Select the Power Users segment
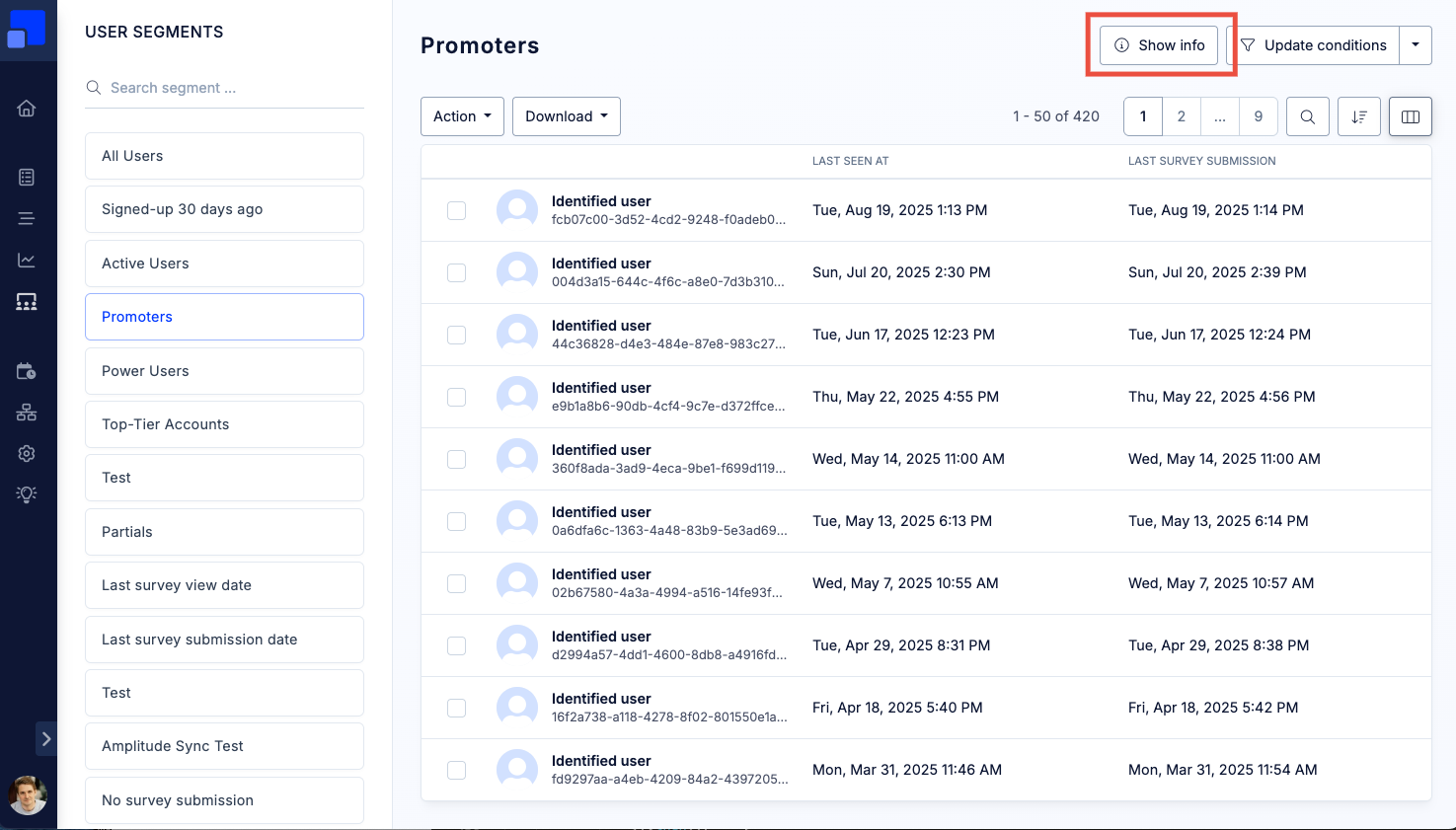 pyautogui.click(x=224, y=371)
